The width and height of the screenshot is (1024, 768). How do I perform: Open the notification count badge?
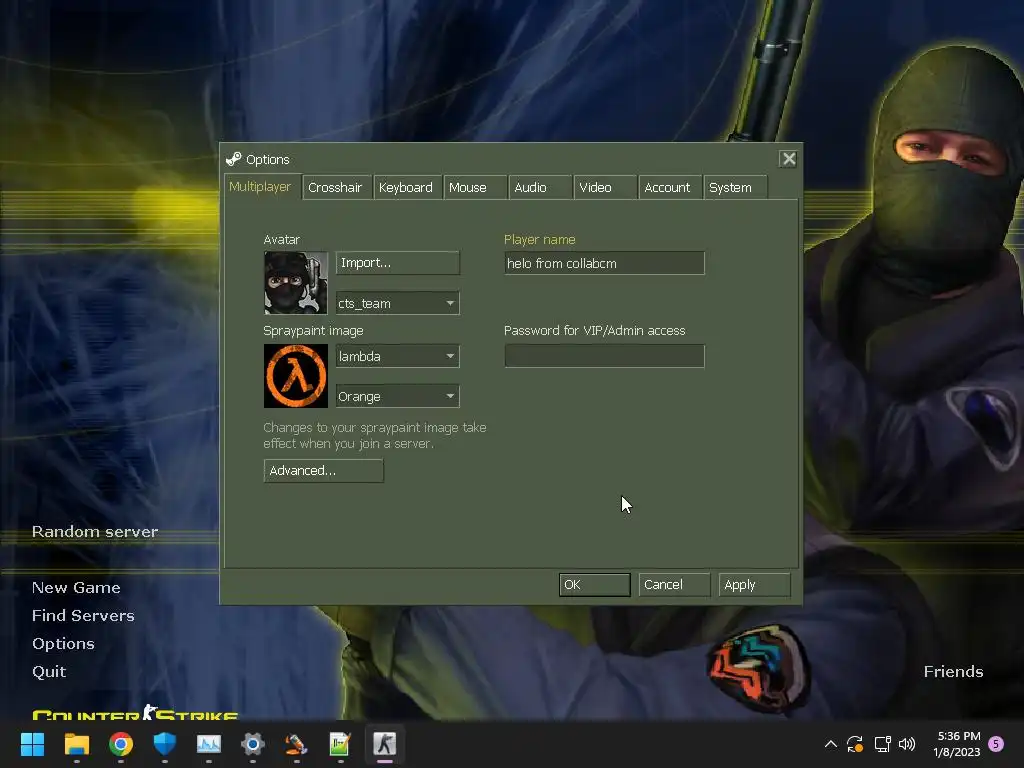point(997,743)
